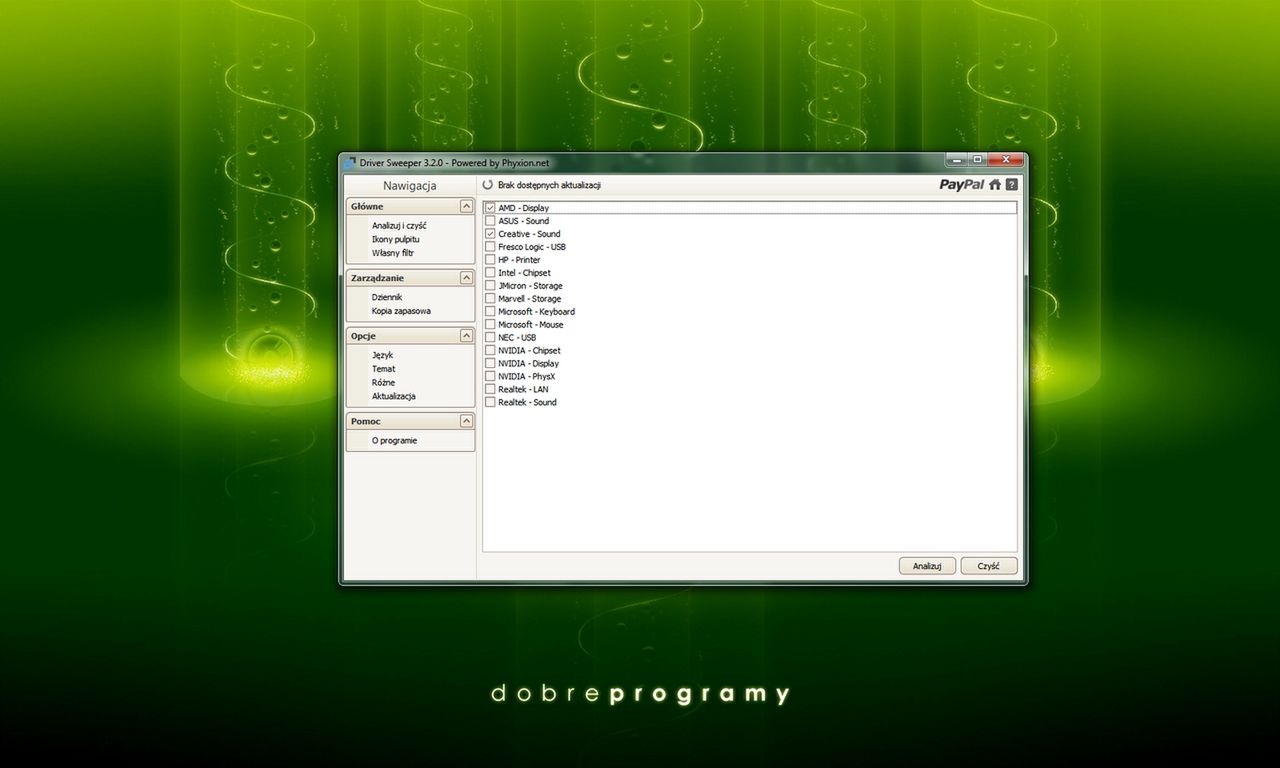Screen dimensions: 1280x768
Task: Select the NVIDIA - Chipset checkbox
Action: point(490,351)
